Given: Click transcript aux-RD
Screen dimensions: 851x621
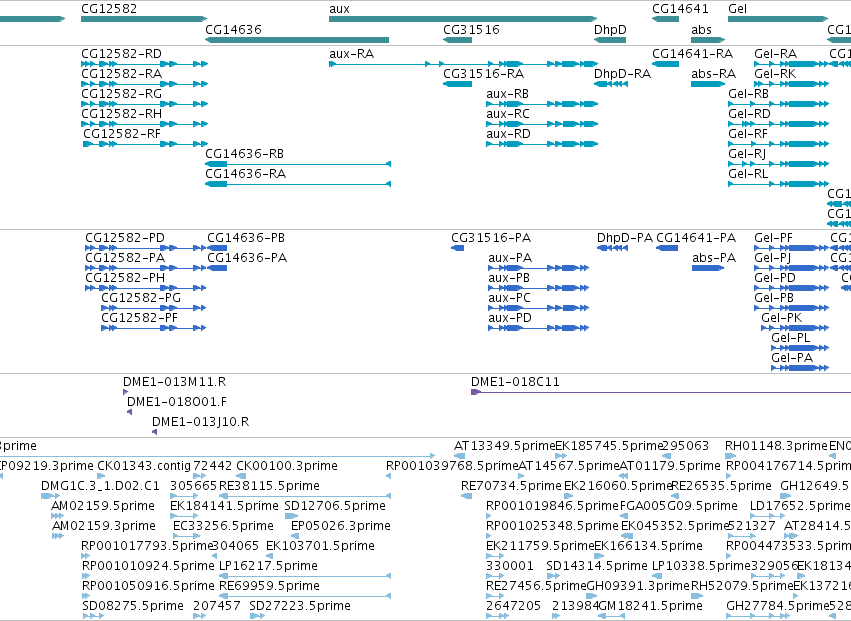Looking at the screenshot, I should 508,134.
